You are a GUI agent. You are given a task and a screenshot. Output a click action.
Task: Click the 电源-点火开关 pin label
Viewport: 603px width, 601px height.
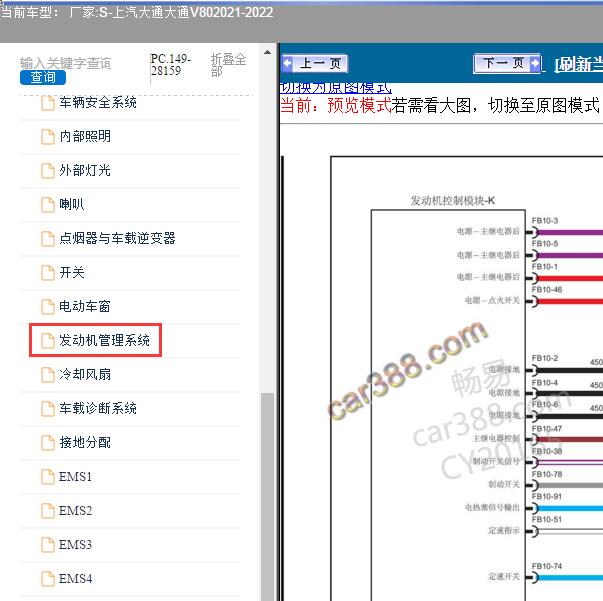tap(492, 300)
